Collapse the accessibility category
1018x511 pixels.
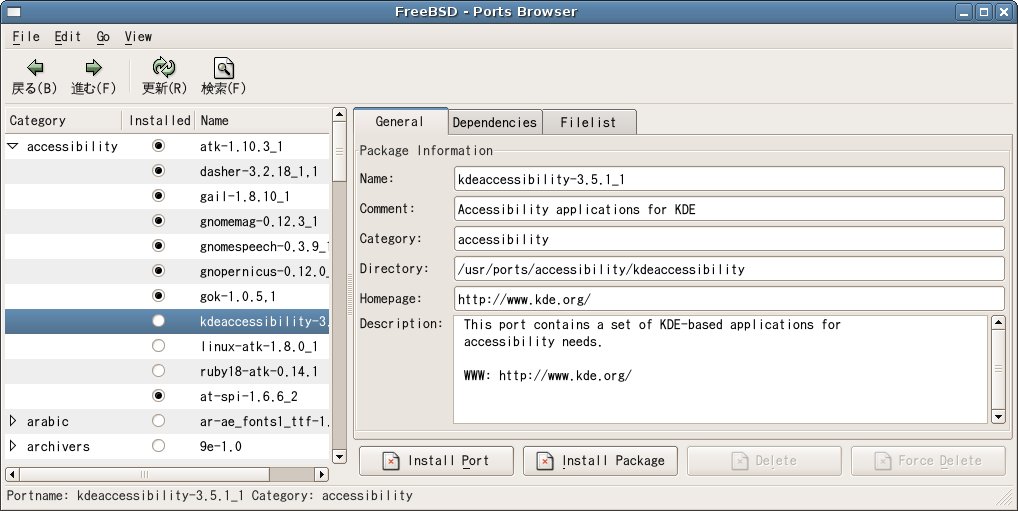point(12,146)
